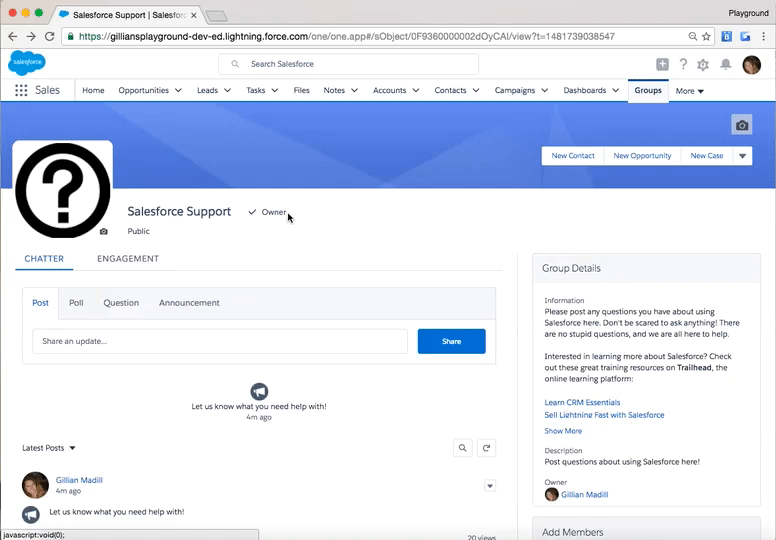Select the Post publisher tab
The height and width of the screenshot is (540, 776).
[x=41, y=303]
